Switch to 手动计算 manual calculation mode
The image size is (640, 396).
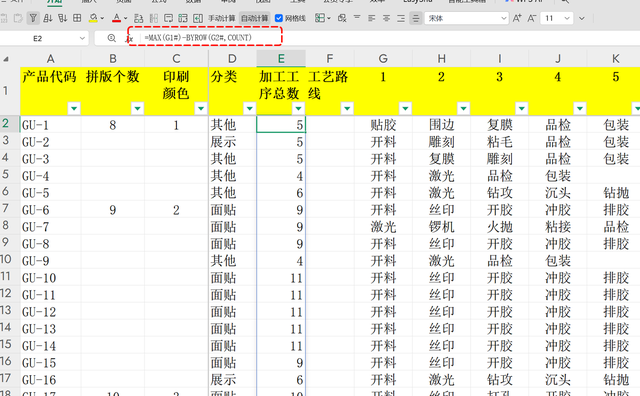click(221, 18)
